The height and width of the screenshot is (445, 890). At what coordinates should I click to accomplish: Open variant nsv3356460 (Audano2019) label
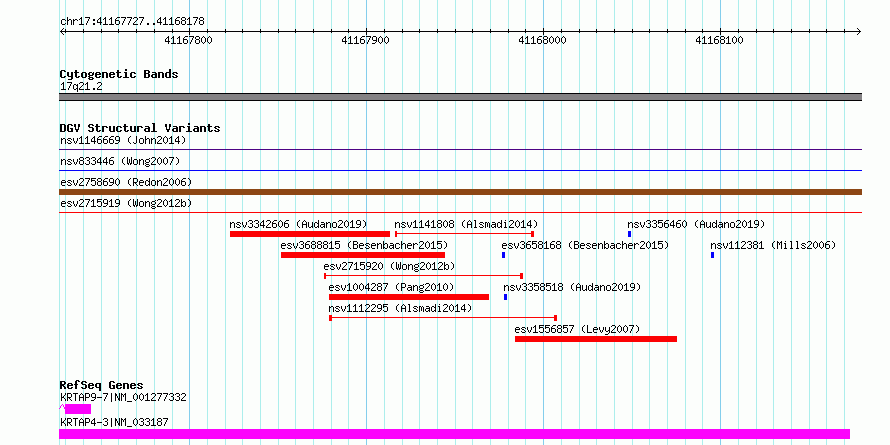[x=696, y=224]
